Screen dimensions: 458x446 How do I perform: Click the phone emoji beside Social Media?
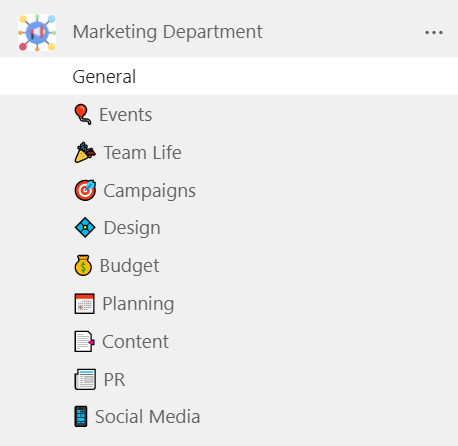tap(81, 417)
